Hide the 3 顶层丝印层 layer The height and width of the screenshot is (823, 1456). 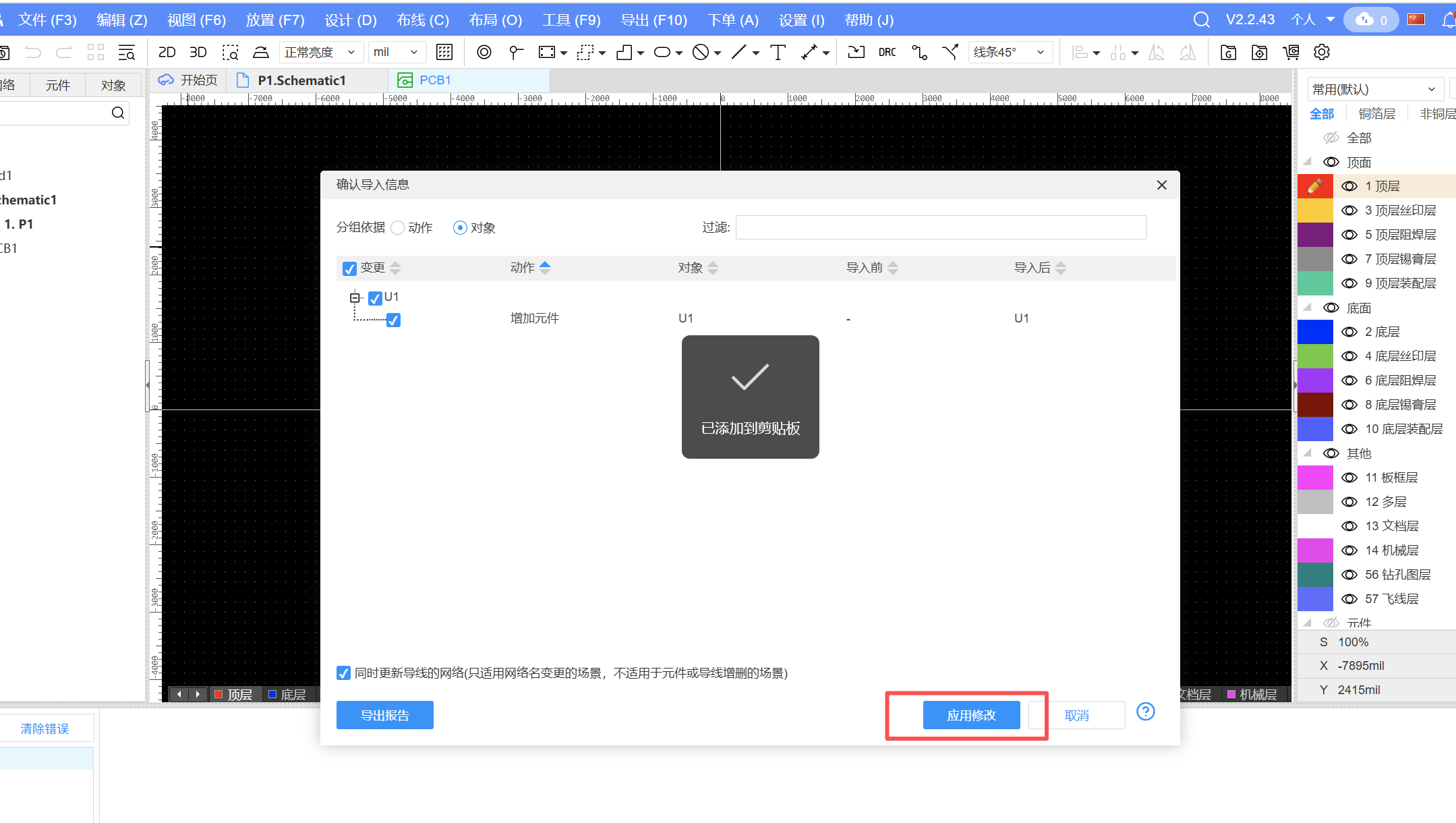(x=1349, y=210)
